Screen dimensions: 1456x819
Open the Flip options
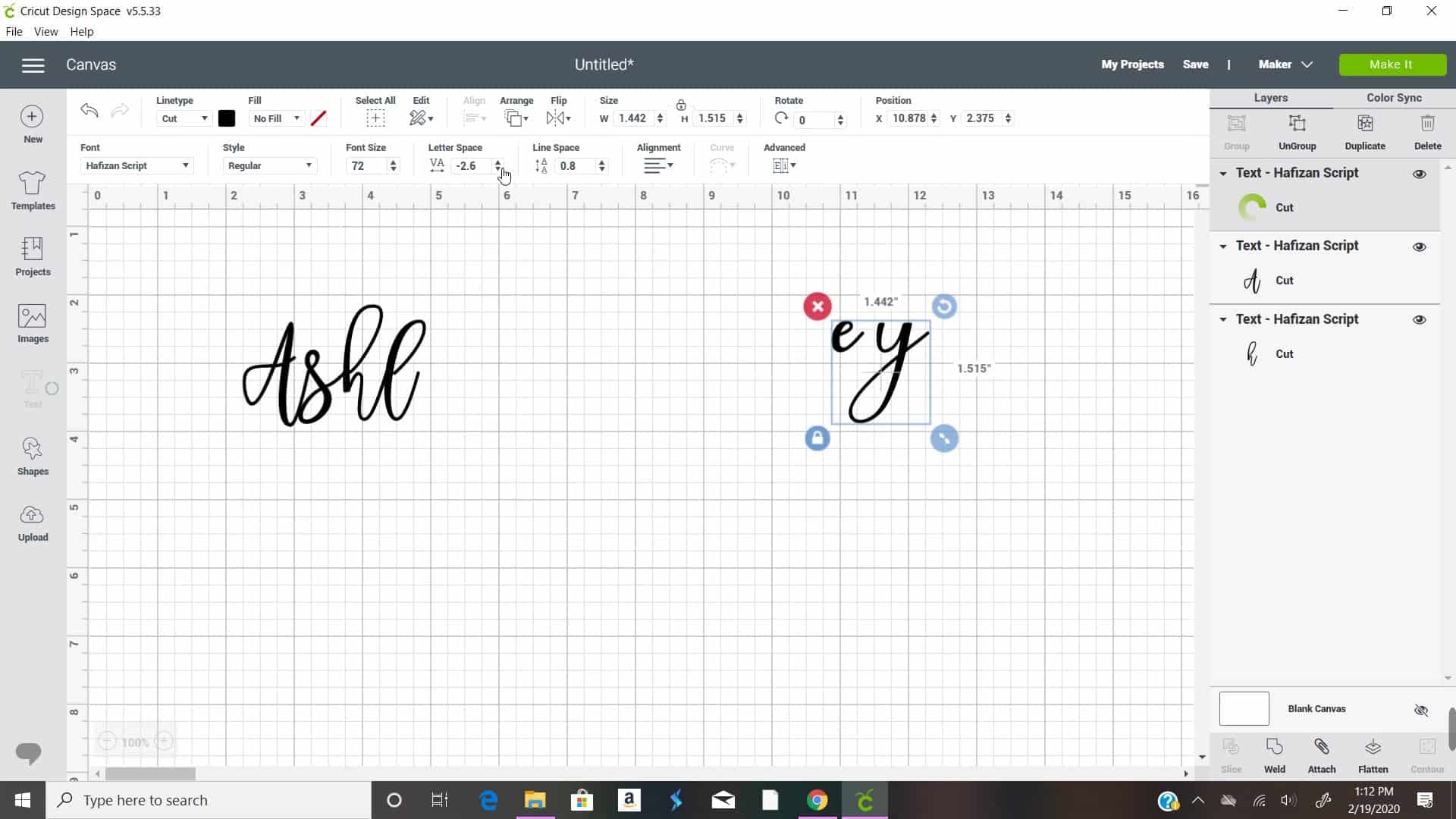(x=558, y=118)
